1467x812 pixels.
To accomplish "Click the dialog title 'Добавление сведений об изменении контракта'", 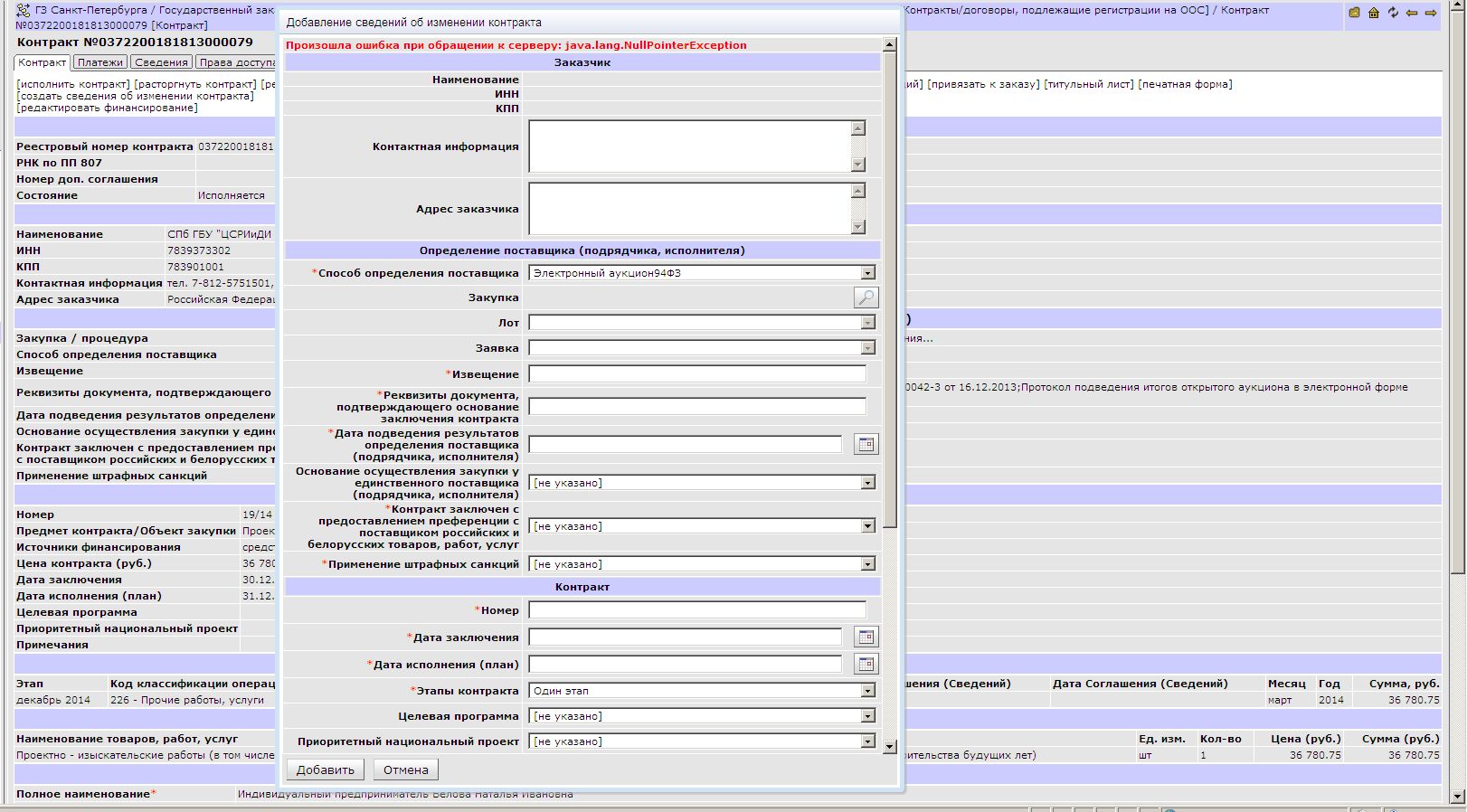I will pos(414,22).
